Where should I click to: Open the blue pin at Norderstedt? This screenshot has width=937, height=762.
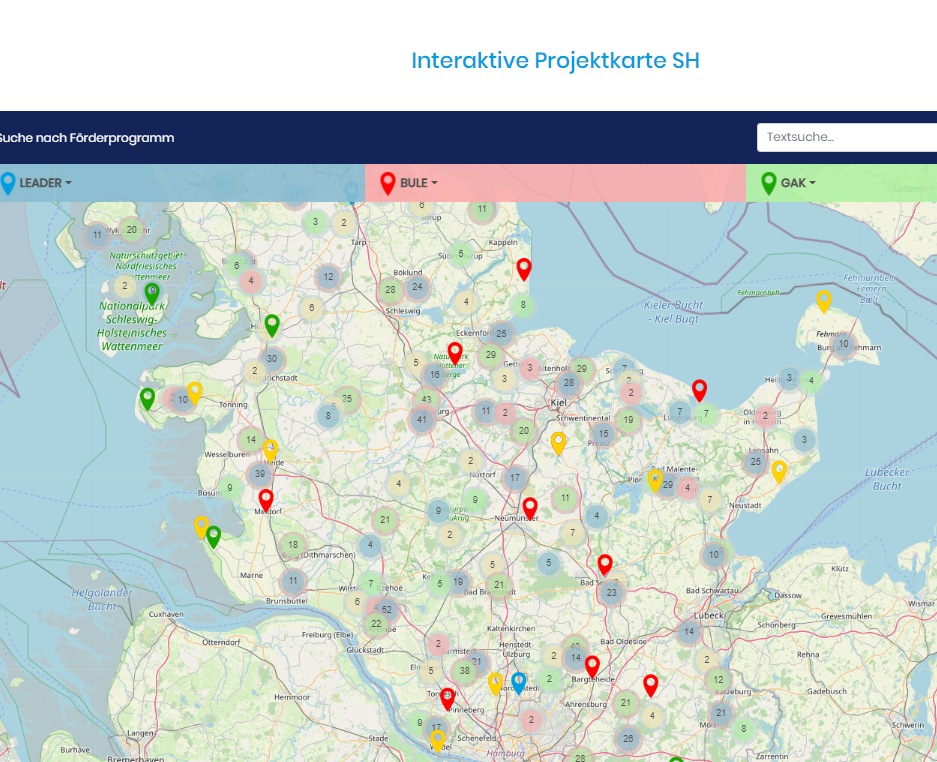(519, 683)
